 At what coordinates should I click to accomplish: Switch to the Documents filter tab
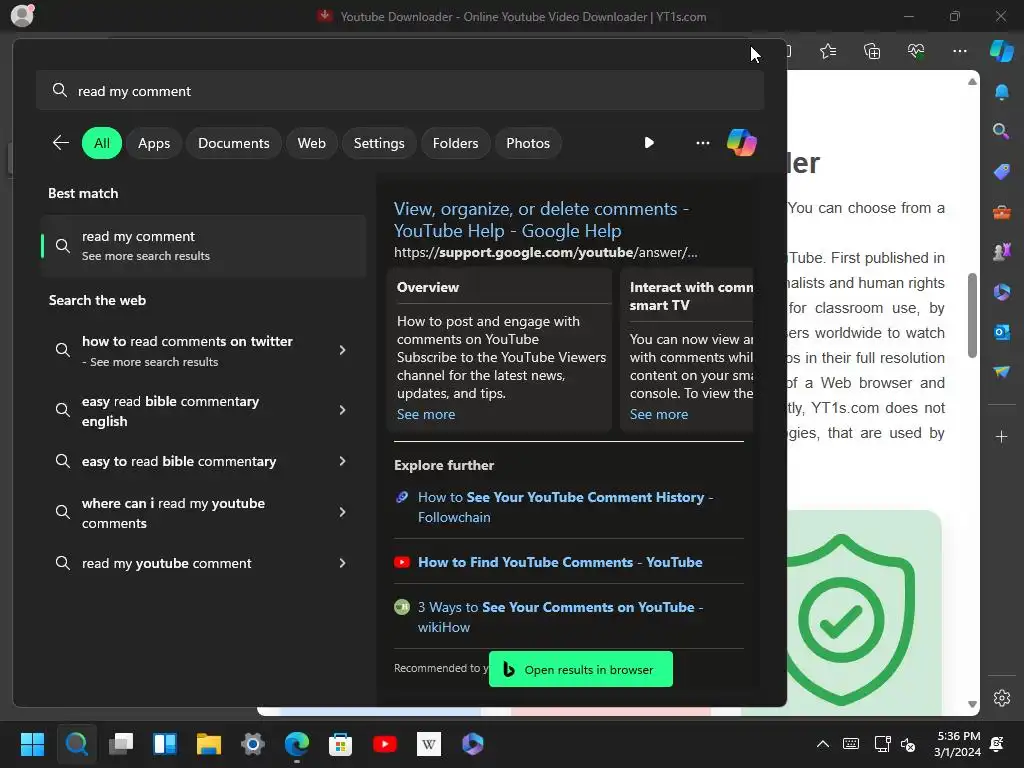coord(234,143)
